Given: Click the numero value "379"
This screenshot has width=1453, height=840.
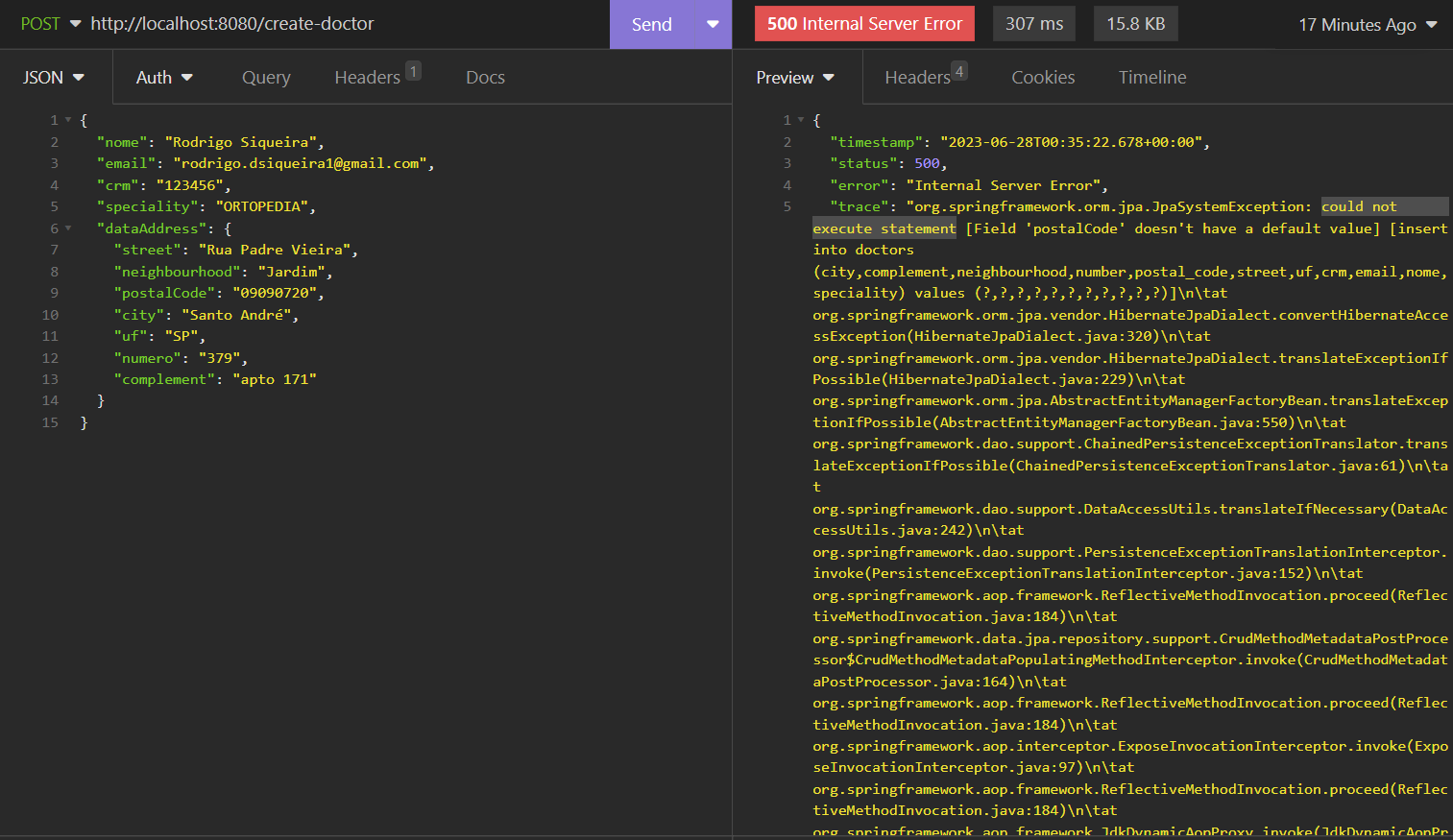Looking at the screenshot, I should pos(220,358).
